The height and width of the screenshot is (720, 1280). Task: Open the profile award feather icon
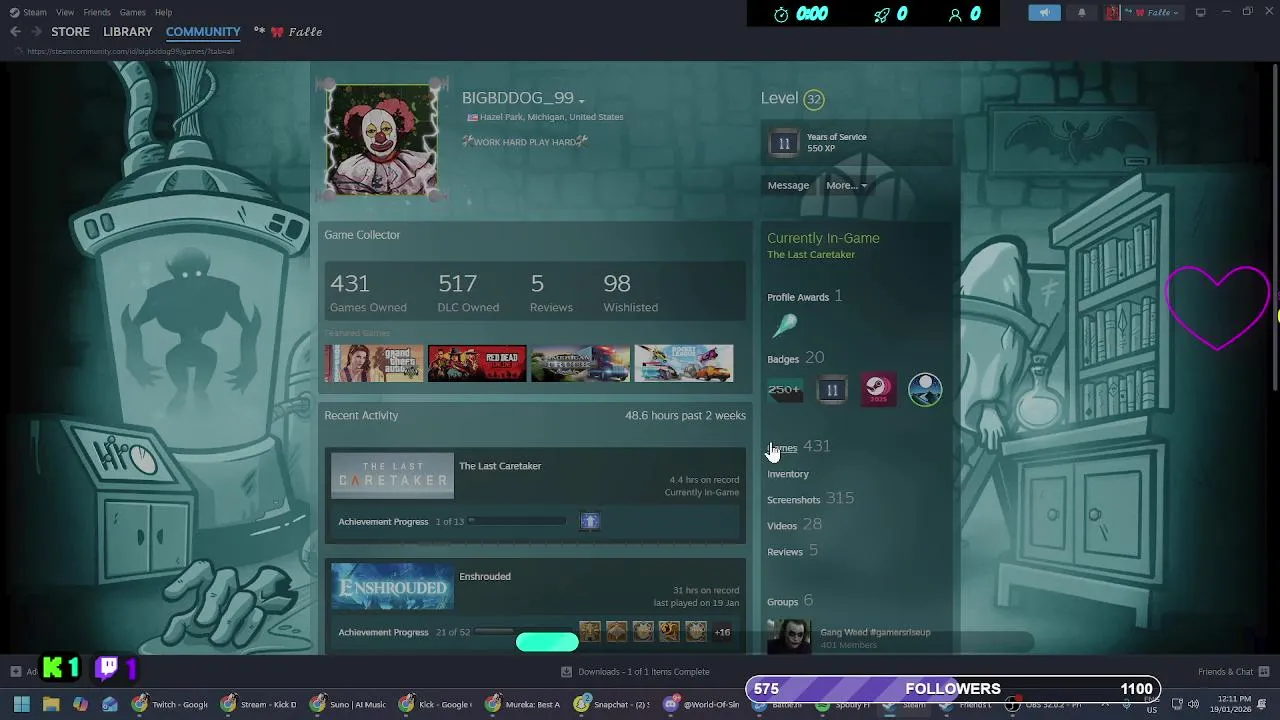click(x=785, y=326)
